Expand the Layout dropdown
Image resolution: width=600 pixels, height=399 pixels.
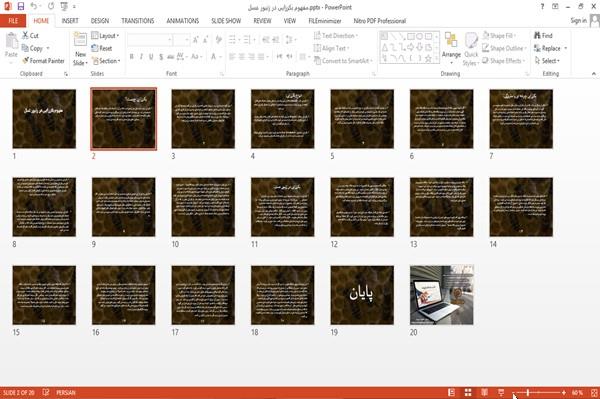click(x=105, y=36)
